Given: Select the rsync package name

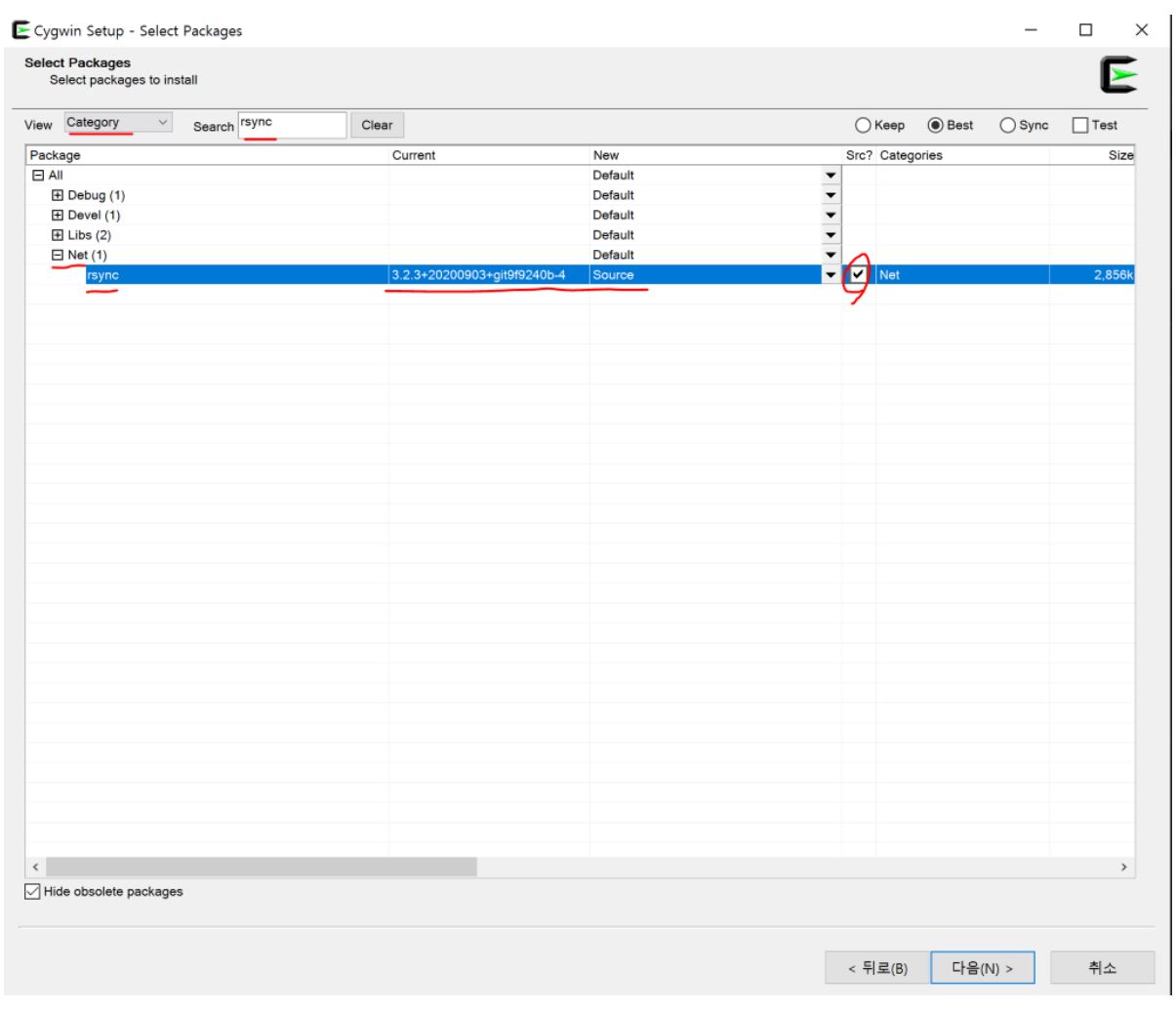Looking at the screenshot, I should [102, 275].
